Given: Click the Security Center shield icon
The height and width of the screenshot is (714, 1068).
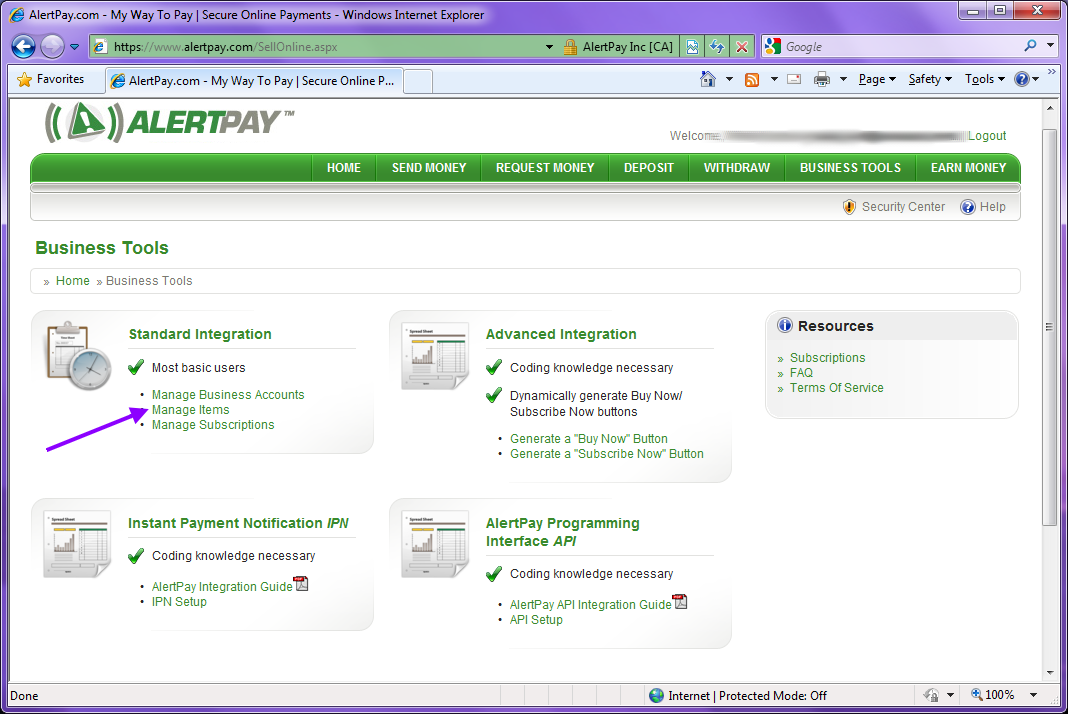Looking at the screenshot, I should [849, 207].
